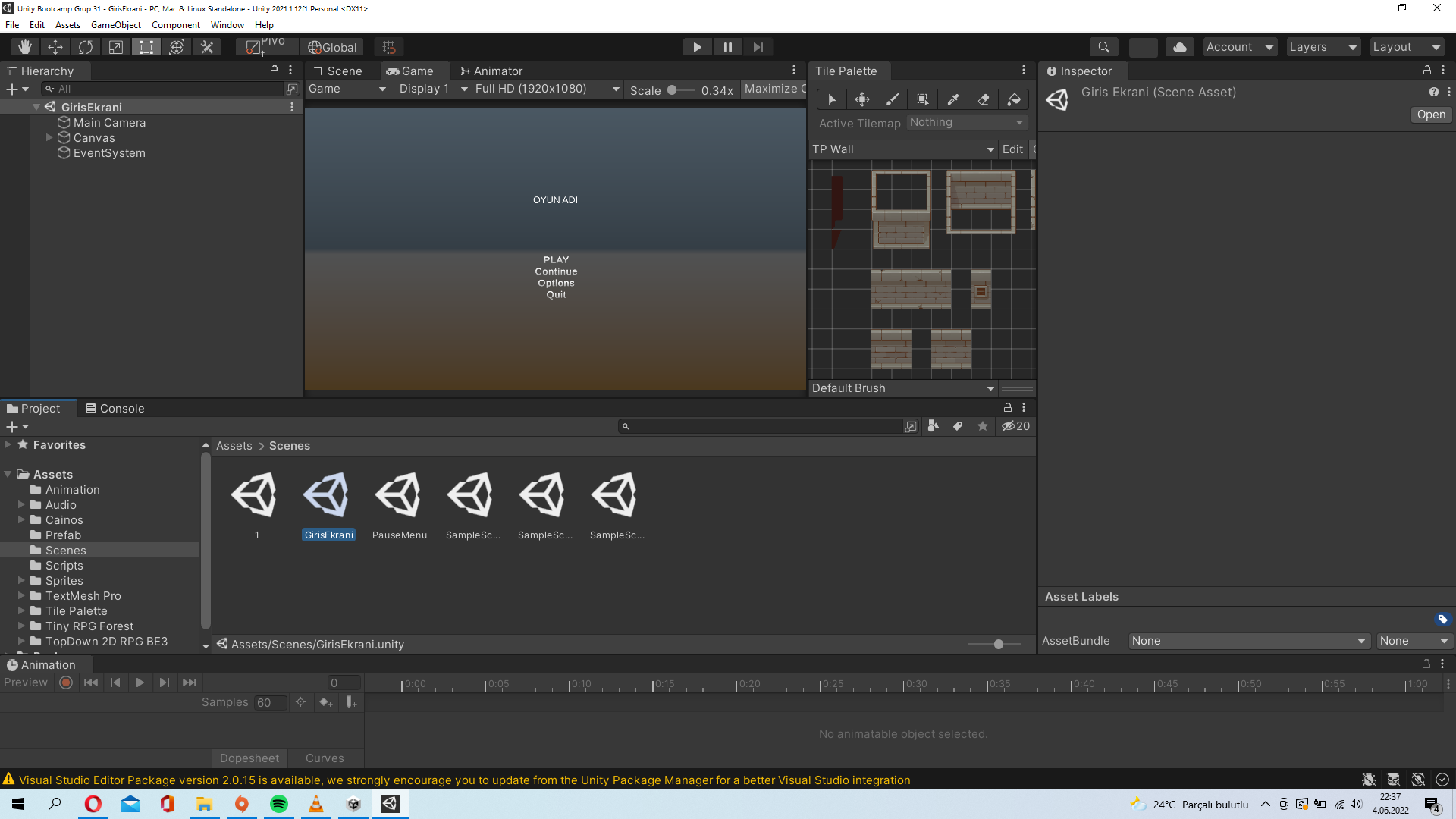Image resolution: width=1456 pixels, height=819 pixels.
Task: Toggle Global/Local transform orientation
Action: (332, 46)
